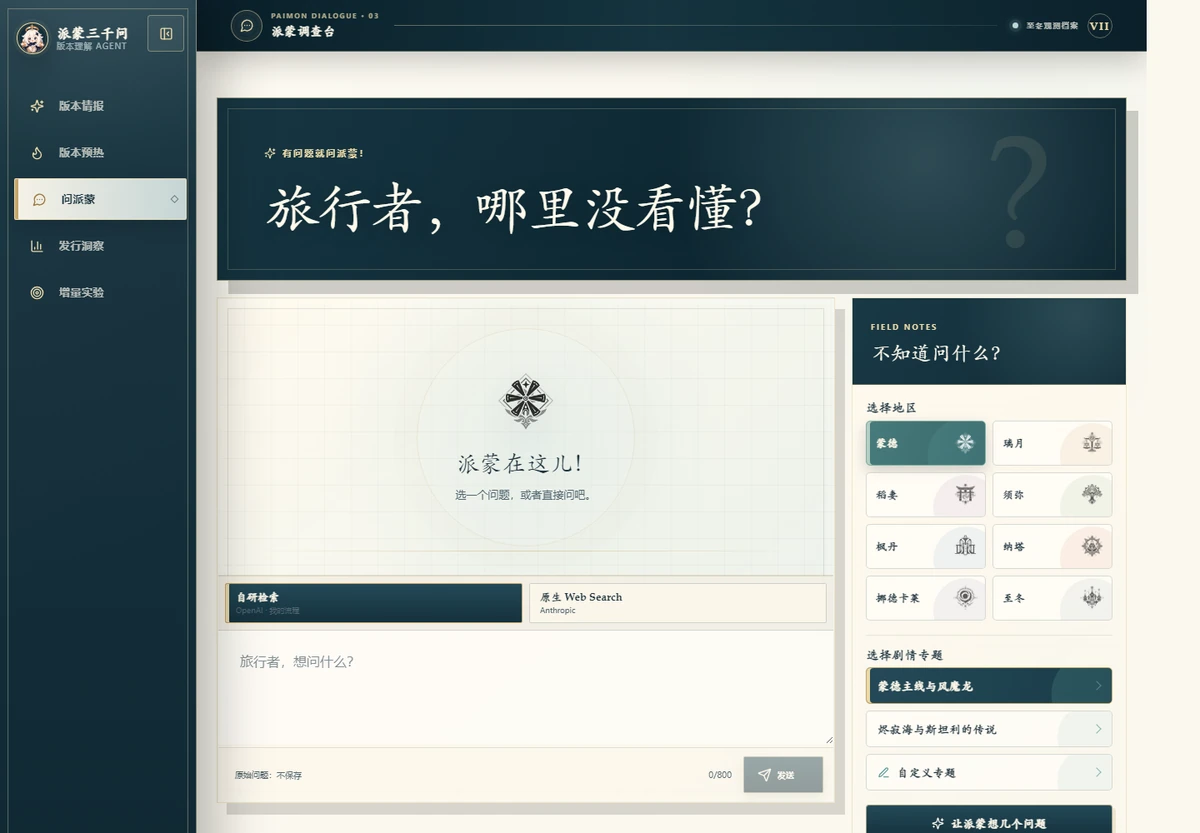This screenshot has width=1200, height=833.
Task: Switch to 增量实验 in the sidebar
Action: [x=100, y=293]
